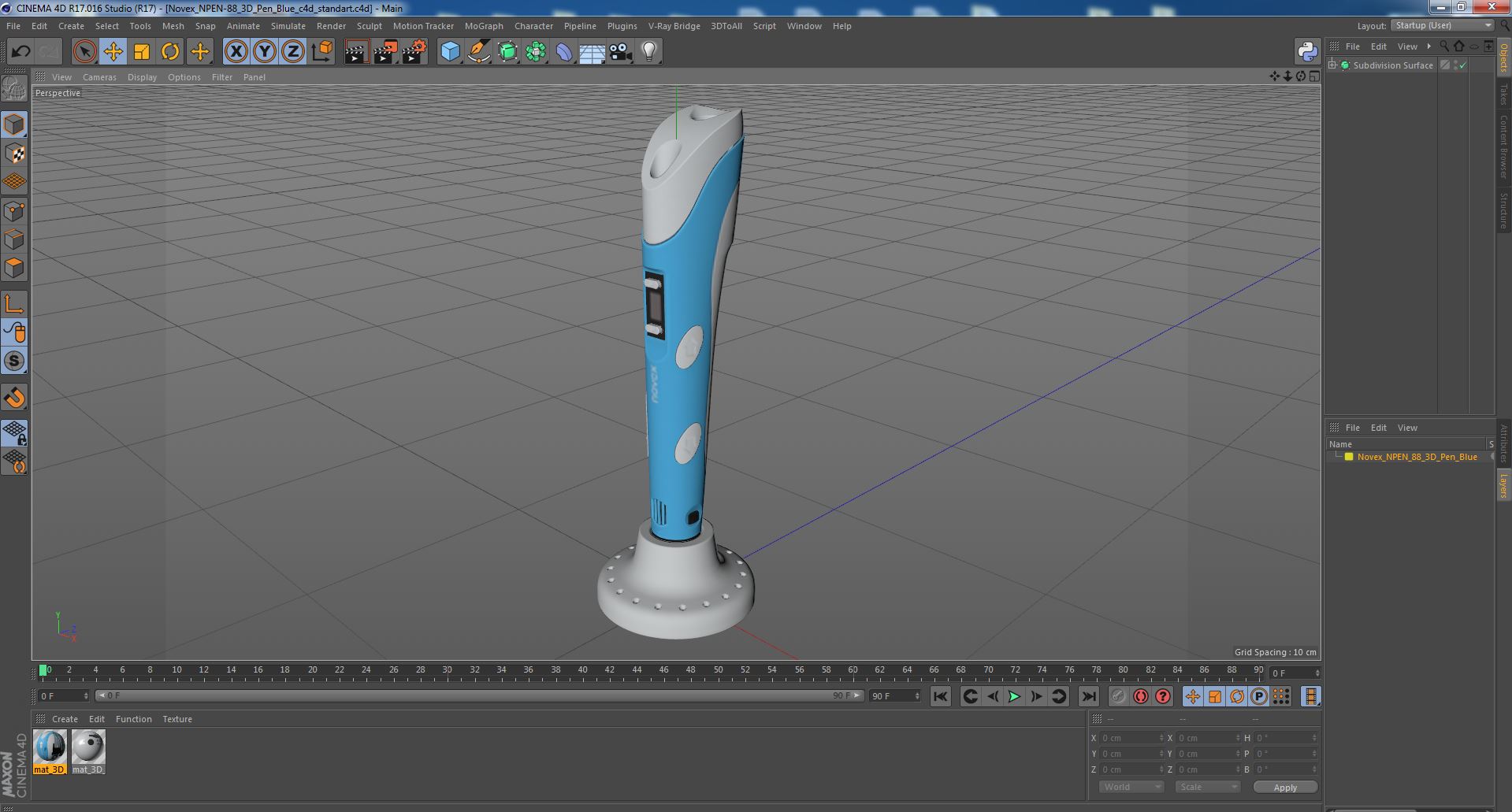Add a Light object
This screenshot has width=1512, height=812.
pos(648,52)
